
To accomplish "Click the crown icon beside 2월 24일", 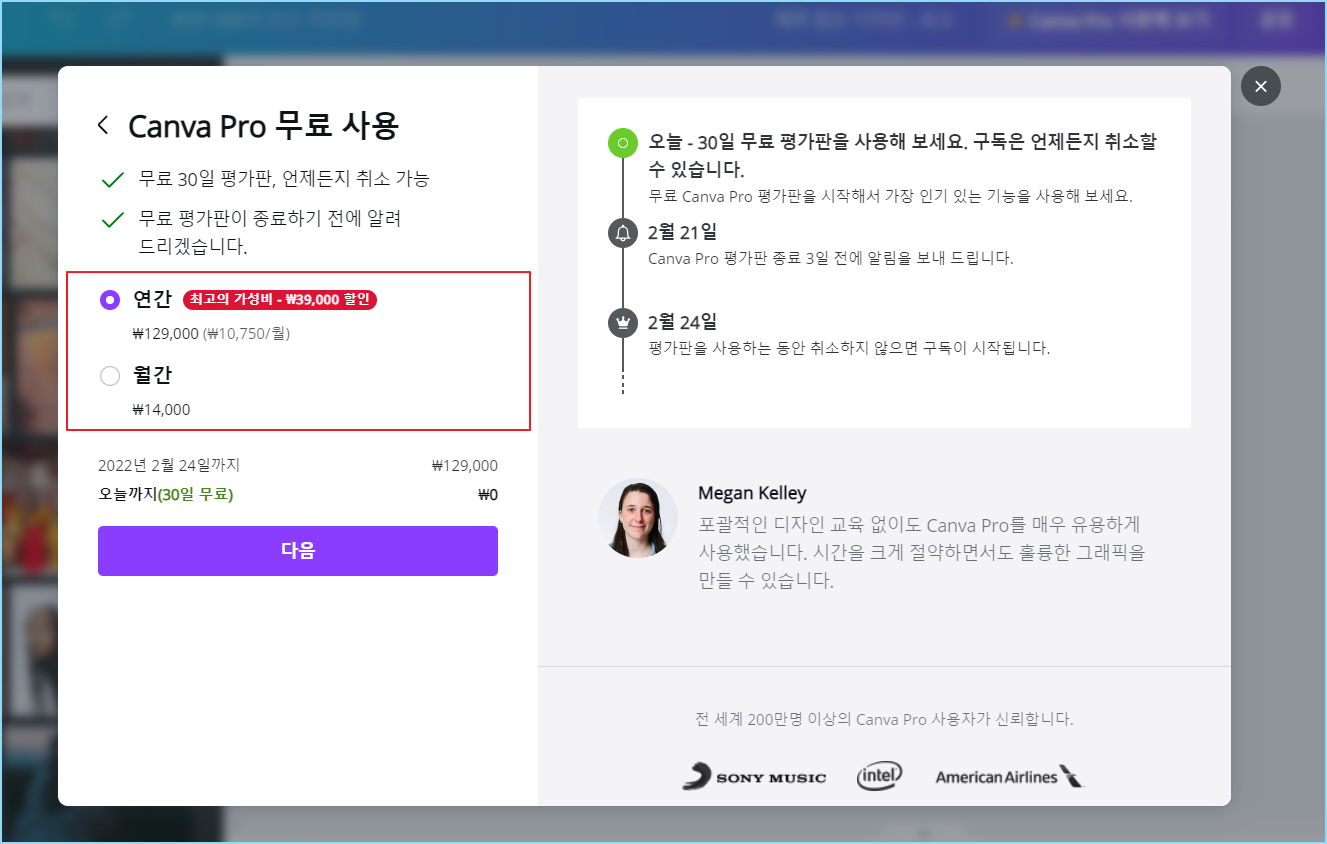I will pos(623,323).
